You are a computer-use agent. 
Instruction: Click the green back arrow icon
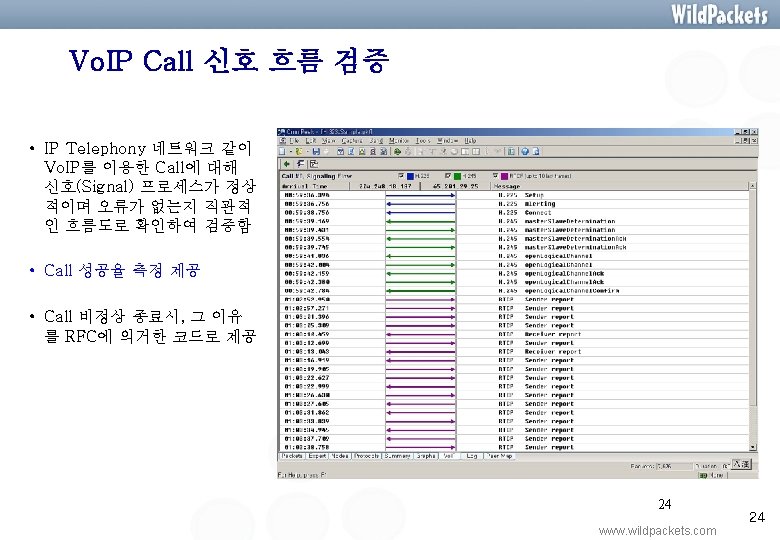[287, 164]
